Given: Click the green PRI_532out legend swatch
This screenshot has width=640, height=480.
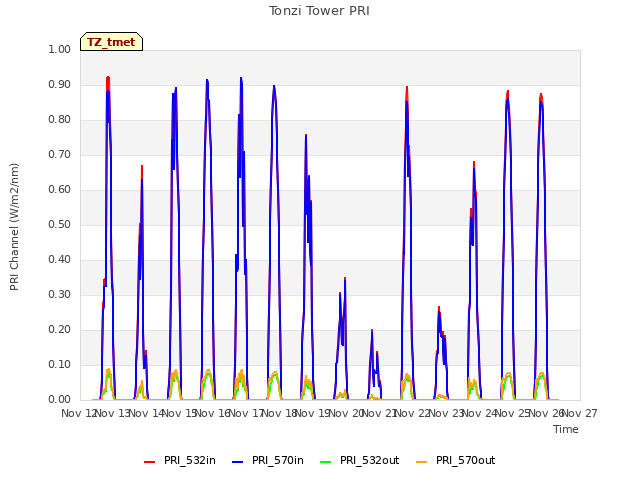Looking at the screenshot, I should [326, 462].
